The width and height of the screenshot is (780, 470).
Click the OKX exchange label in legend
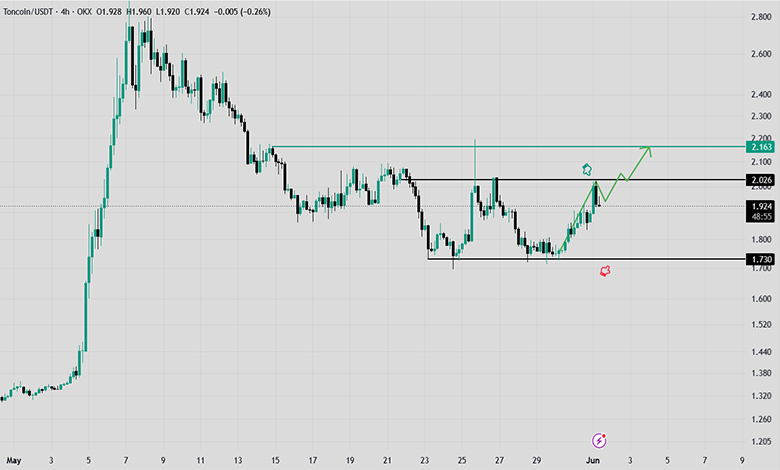click(x=84, y=11)
